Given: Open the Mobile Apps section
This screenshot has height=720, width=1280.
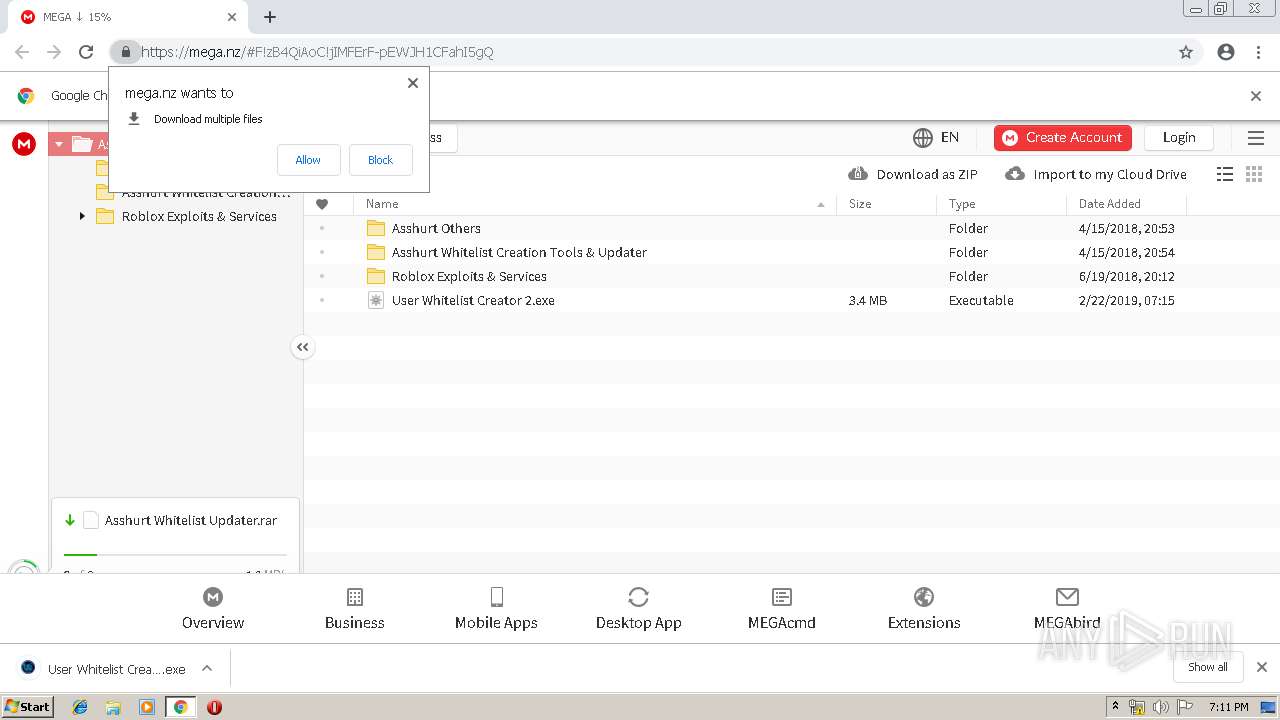Looking at the screenshot, I should 496,609.
